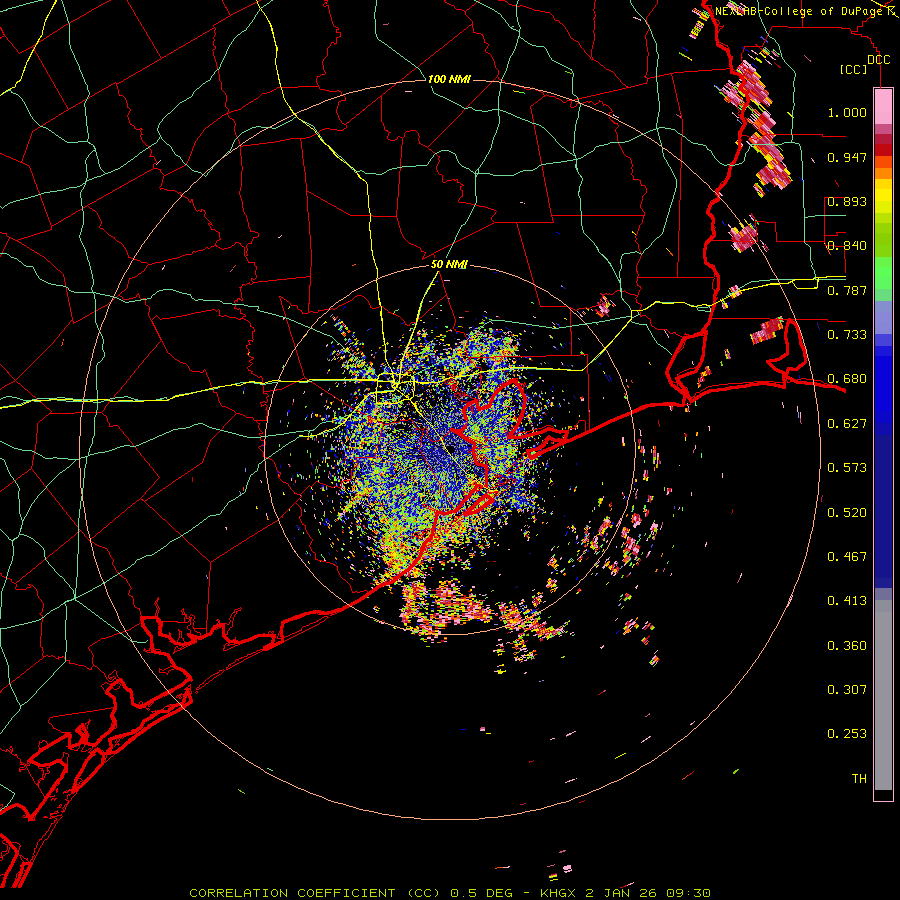Screen dimensions: 900x900
Task: Click the 0.627 scale value
Action: point(847,424)
